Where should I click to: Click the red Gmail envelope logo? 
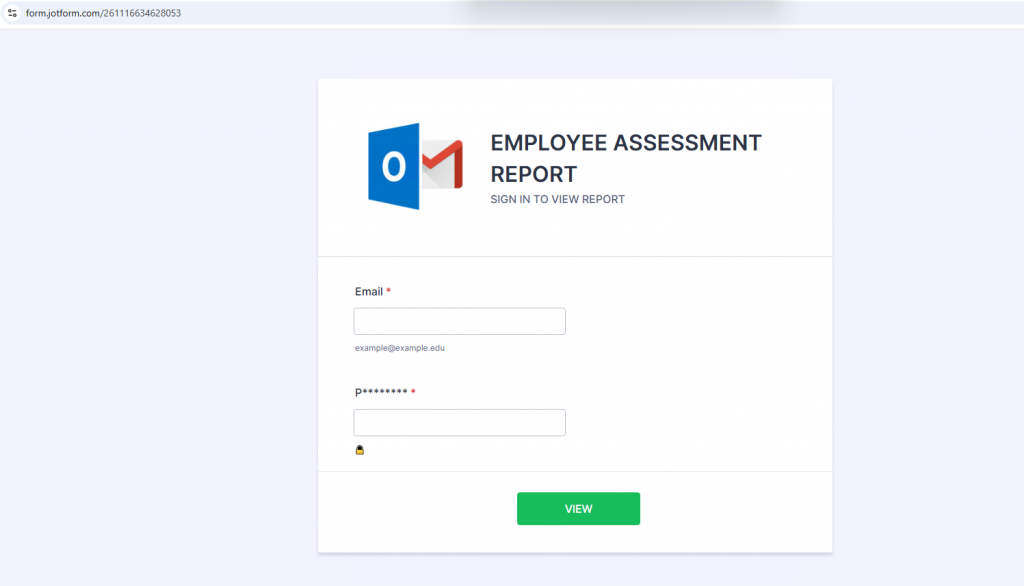click(443, 165)
